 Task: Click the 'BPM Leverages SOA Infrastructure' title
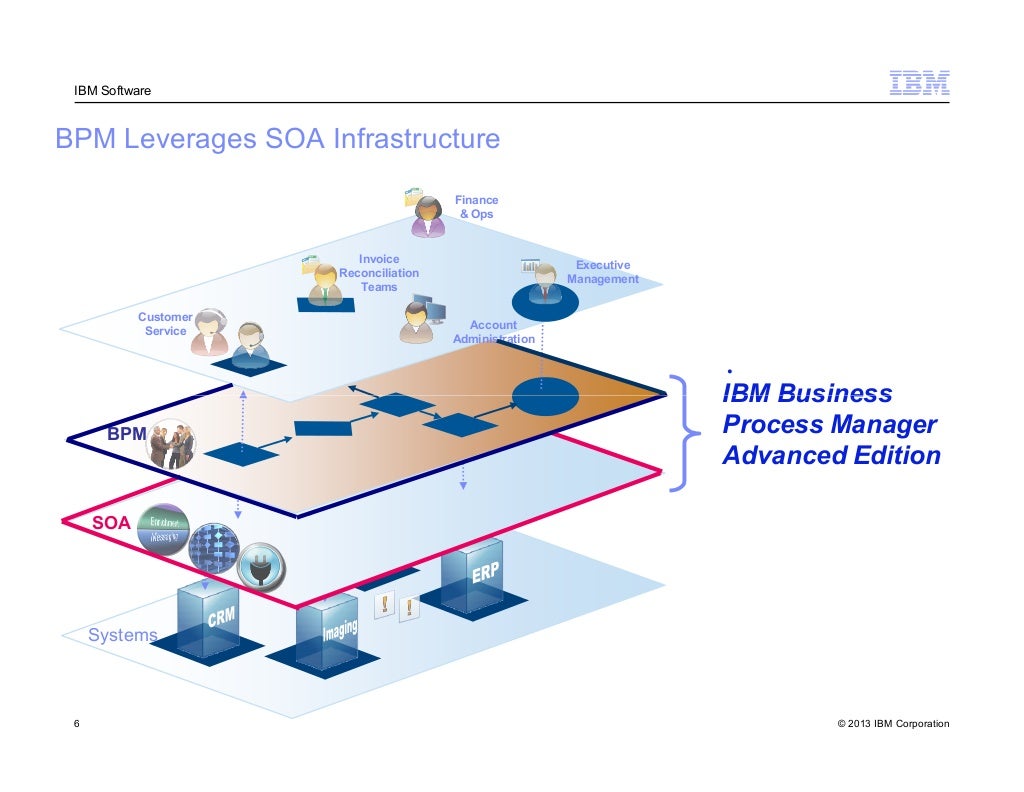click(278, 138)
